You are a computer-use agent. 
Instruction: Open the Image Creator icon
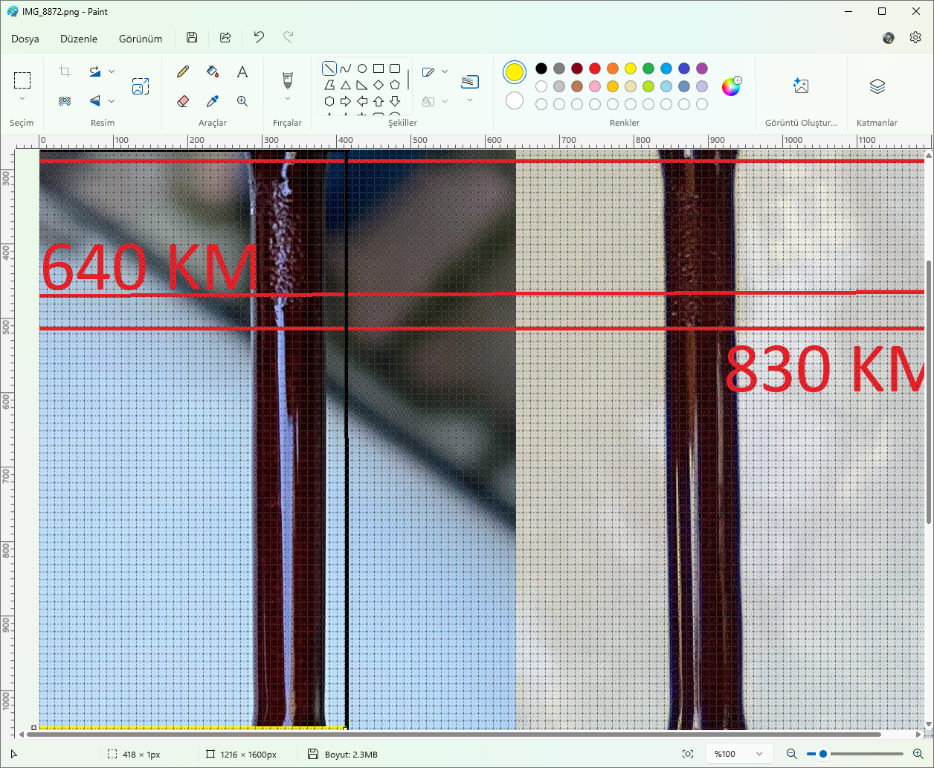(x=801, y=86)
